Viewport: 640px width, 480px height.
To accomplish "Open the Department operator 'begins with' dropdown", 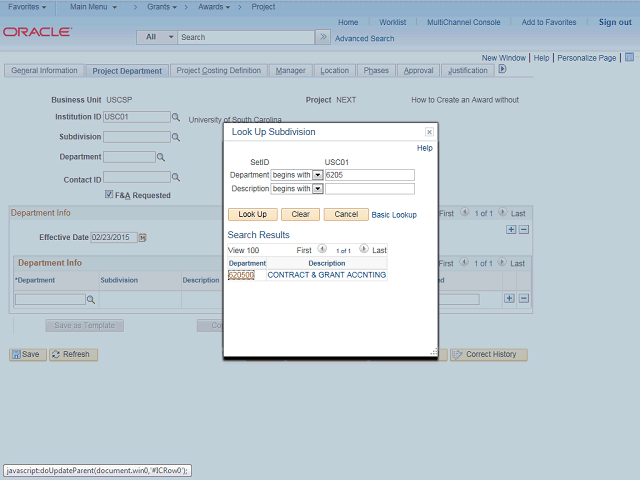I will point(318,175).
